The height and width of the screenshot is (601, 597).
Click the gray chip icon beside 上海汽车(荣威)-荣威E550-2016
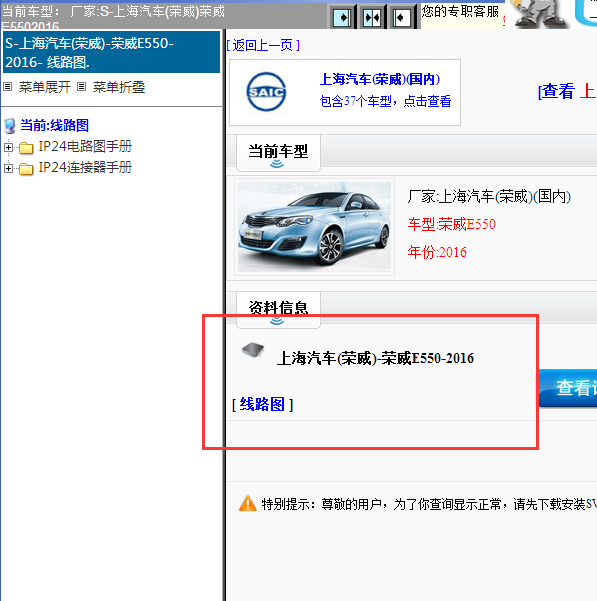(253, 350)
